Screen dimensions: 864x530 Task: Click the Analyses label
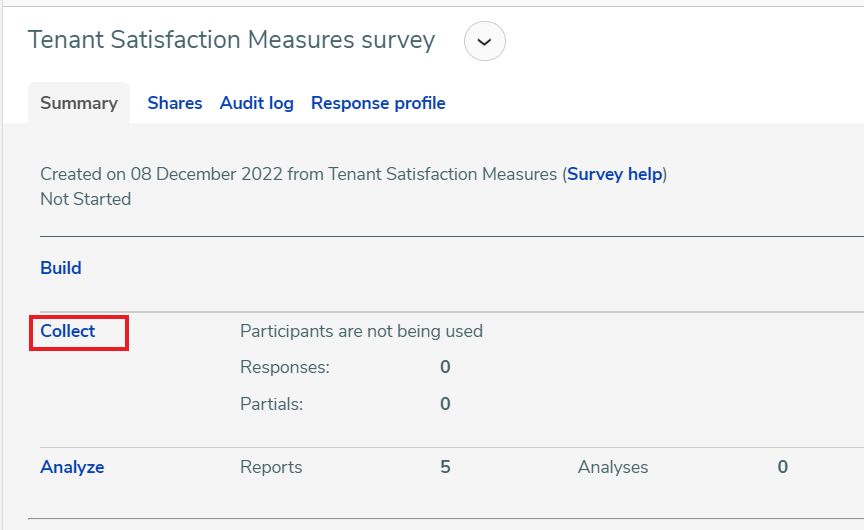point(613,467)
